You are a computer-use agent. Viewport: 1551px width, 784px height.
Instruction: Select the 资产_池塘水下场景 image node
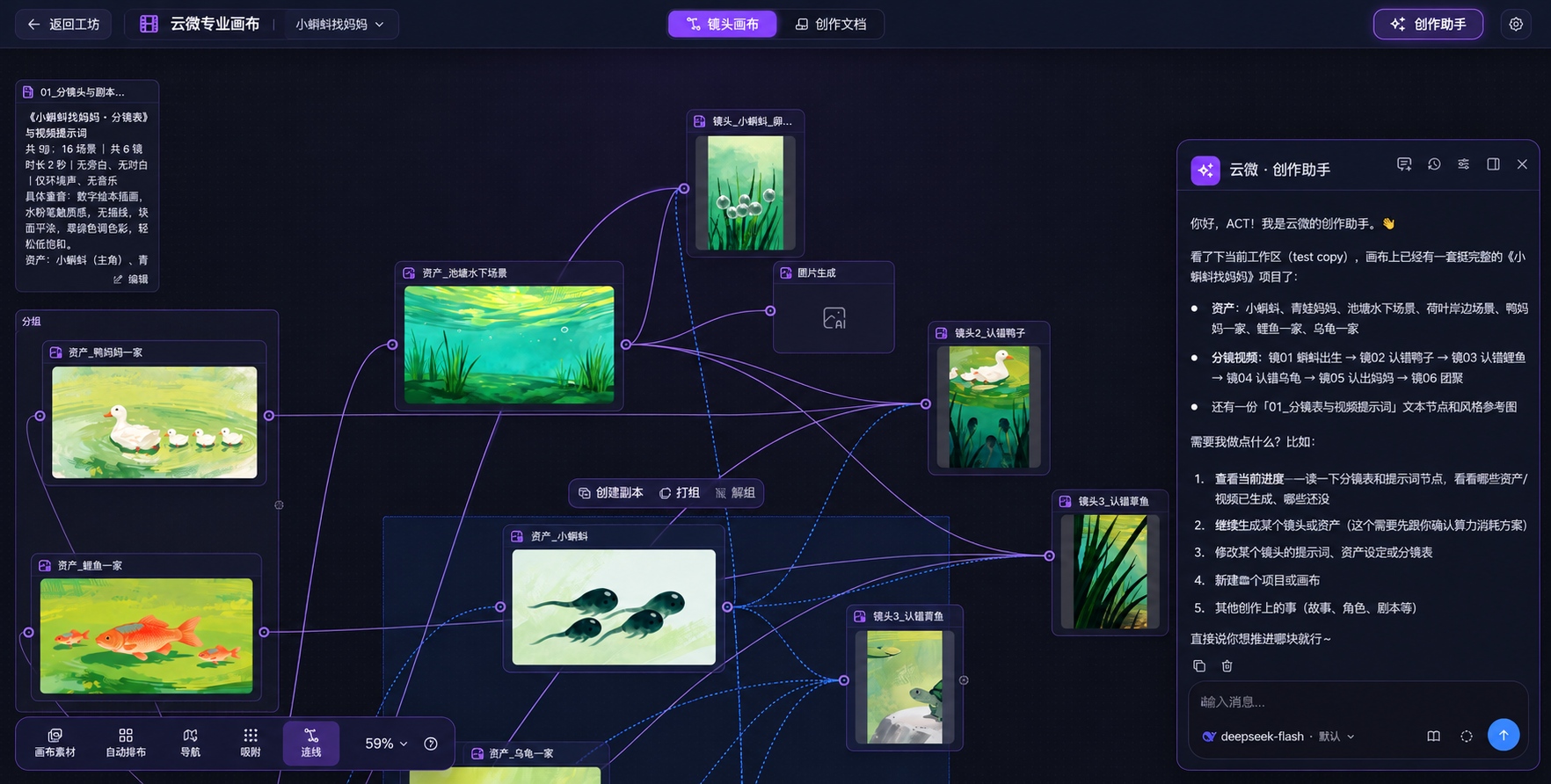pyautogui.click(x=509, y=345)
